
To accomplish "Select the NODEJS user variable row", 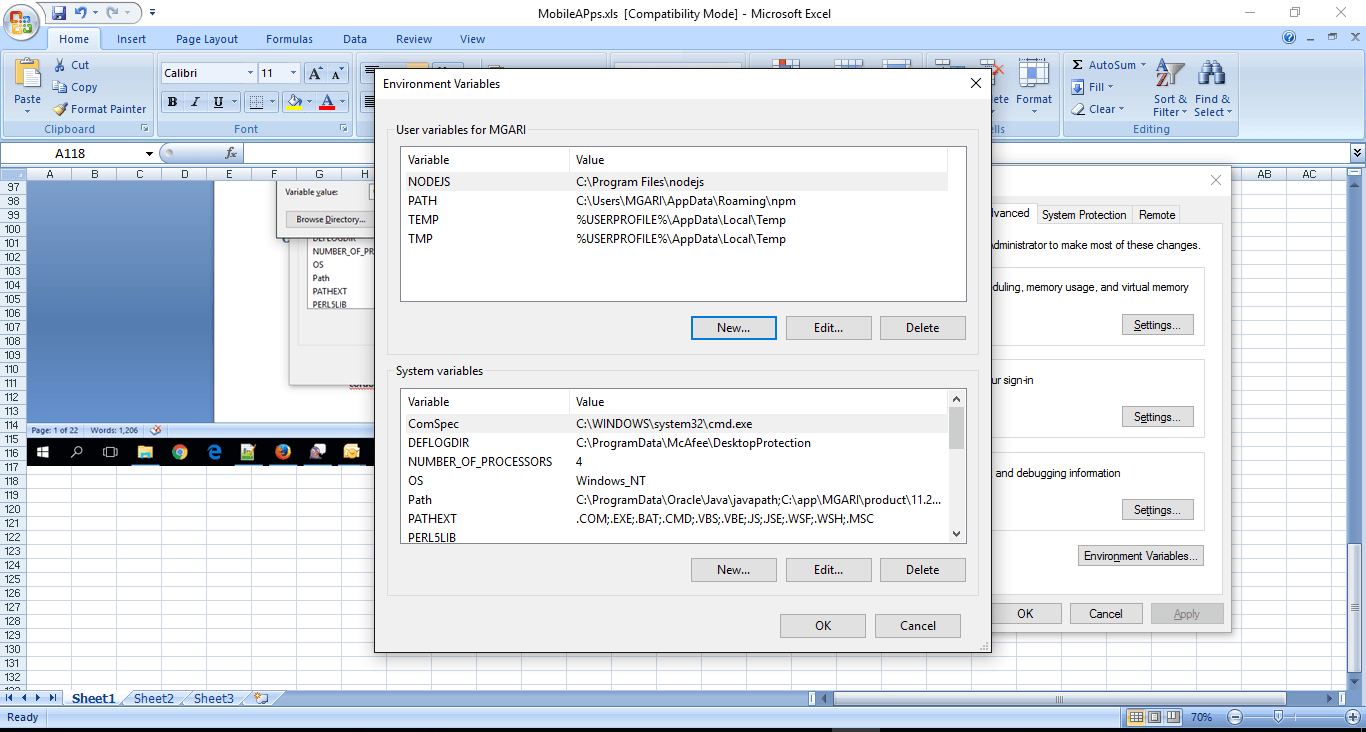I will coord(675,182).
